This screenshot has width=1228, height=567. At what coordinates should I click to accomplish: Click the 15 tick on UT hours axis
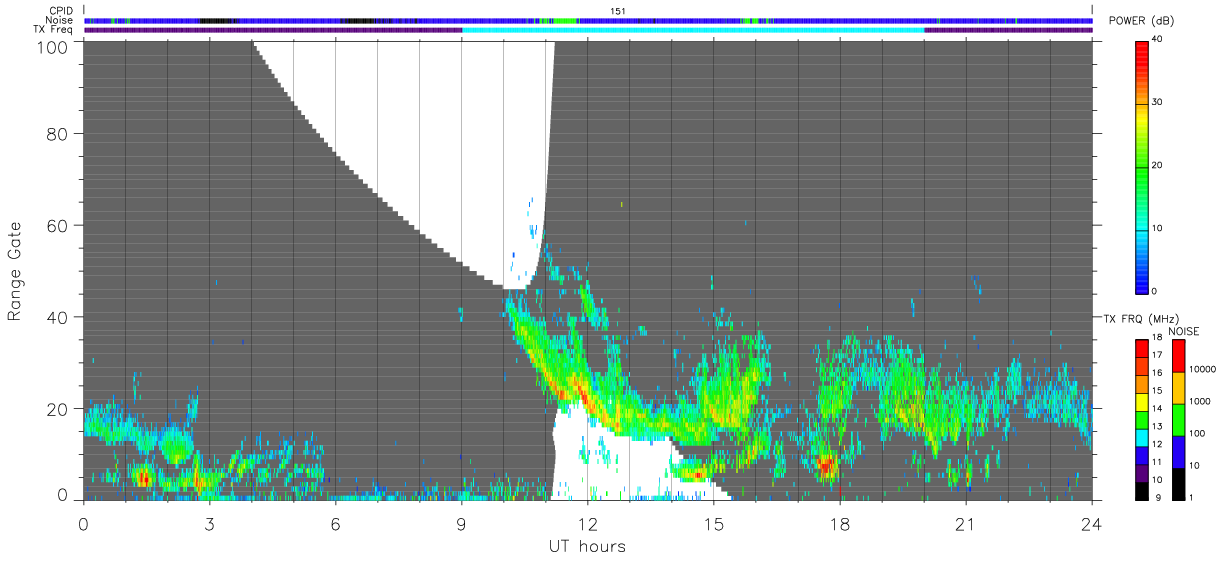tap(713, 523)
